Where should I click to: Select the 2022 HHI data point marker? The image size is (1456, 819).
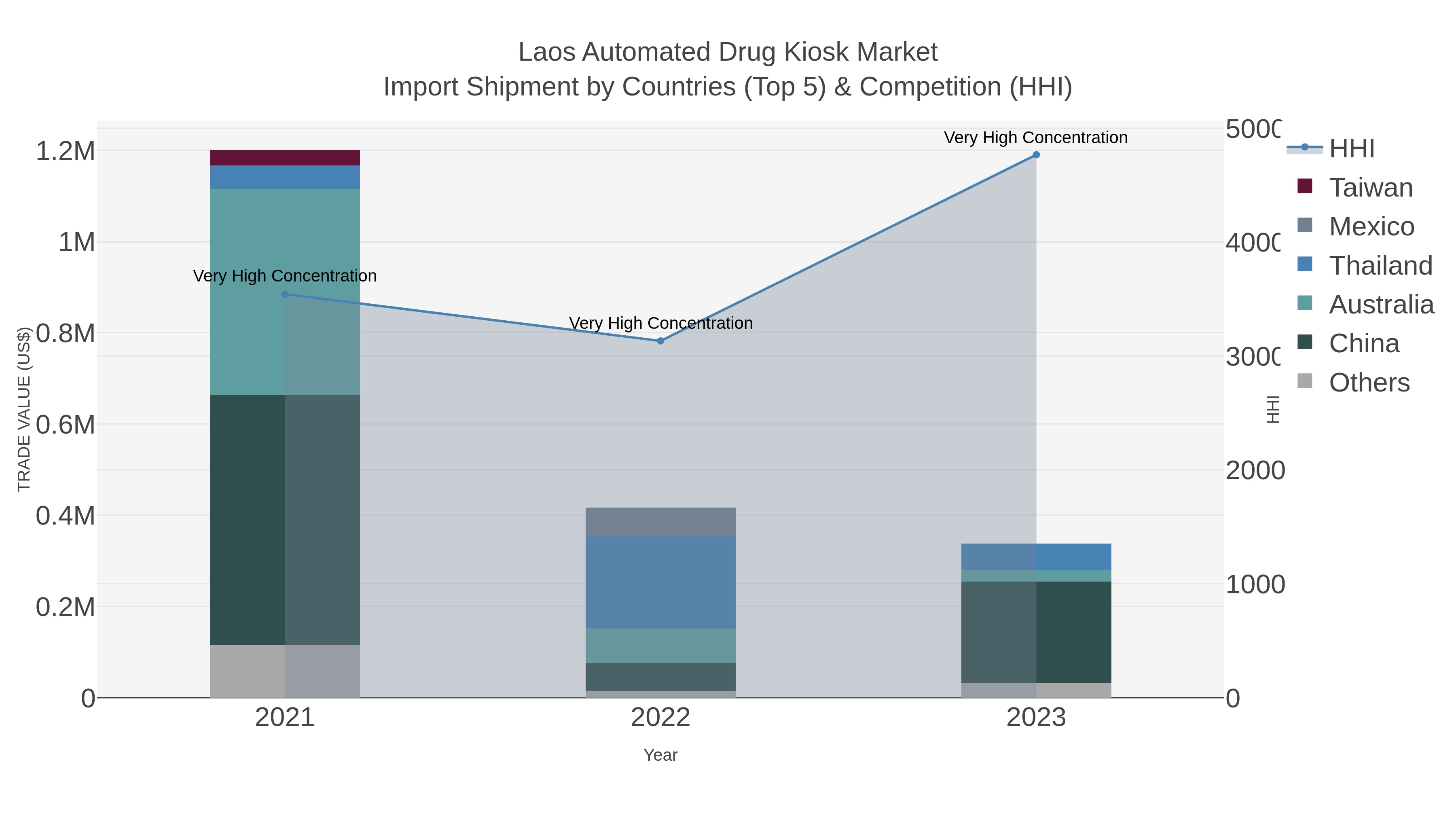coord(661,341)
